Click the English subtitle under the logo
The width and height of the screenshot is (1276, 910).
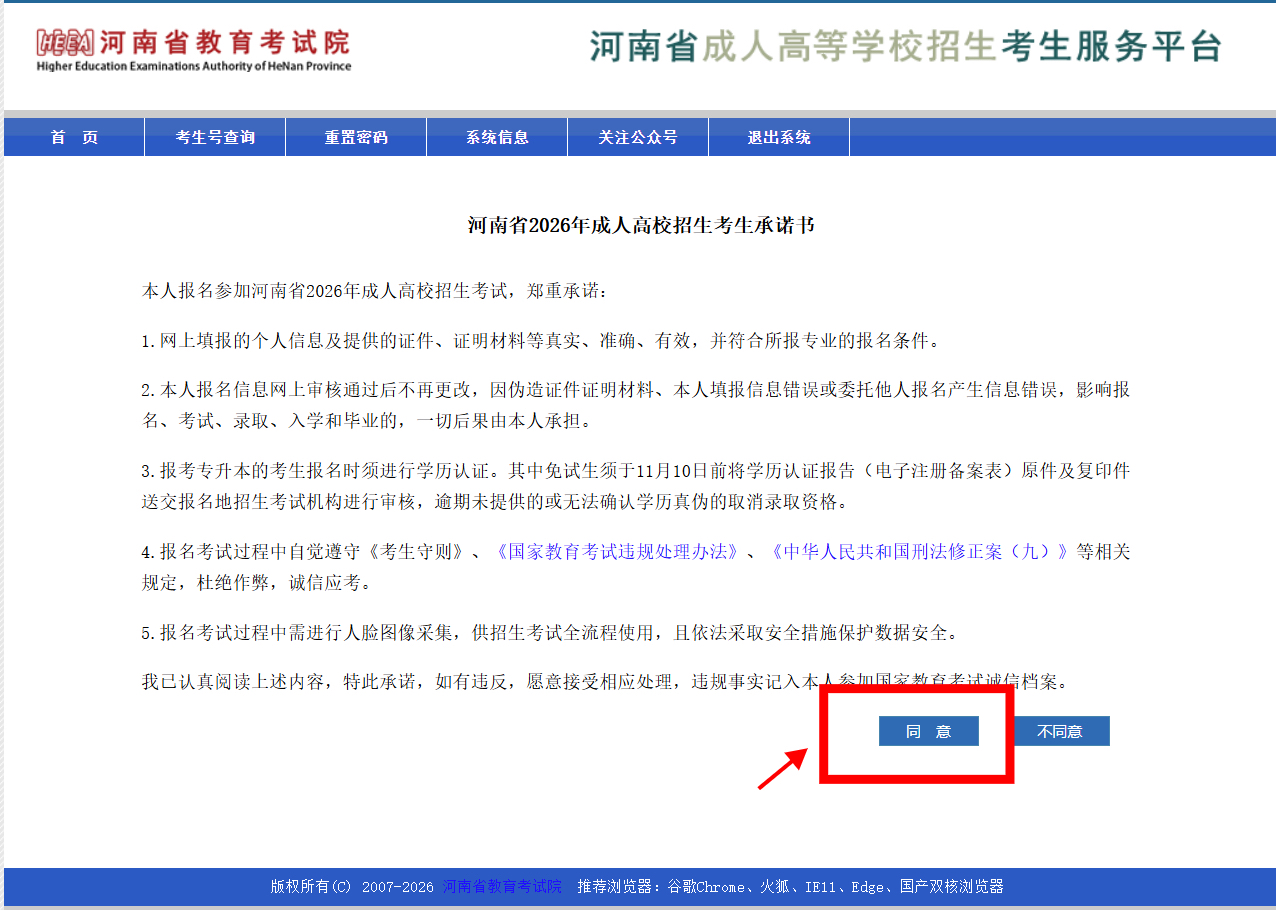point(194,67)
